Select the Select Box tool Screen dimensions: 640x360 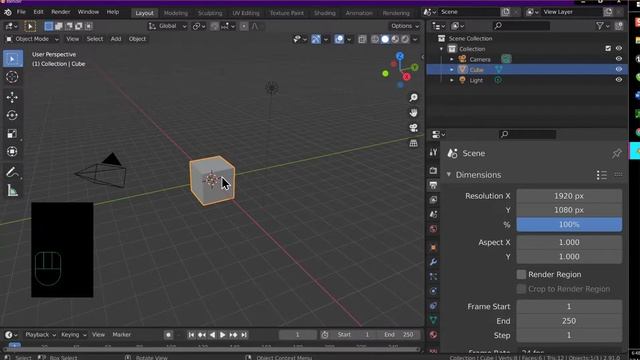point(13,59)
